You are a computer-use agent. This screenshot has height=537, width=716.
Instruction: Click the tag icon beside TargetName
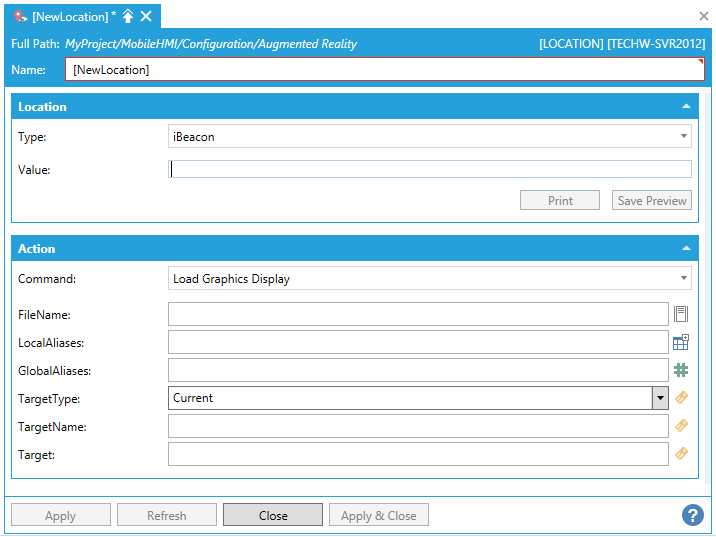click(x=681, y=426)
